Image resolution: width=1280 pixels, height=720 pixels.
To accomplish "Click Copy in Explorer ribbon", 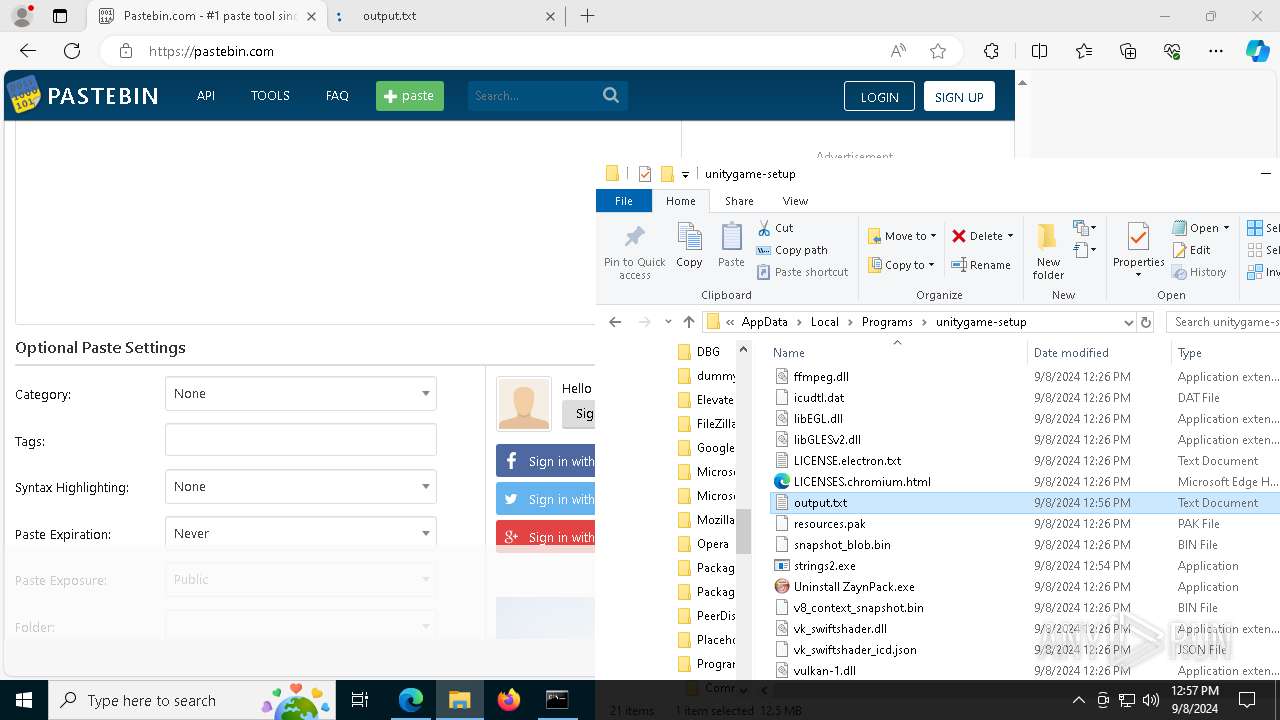I will point(689,246).
